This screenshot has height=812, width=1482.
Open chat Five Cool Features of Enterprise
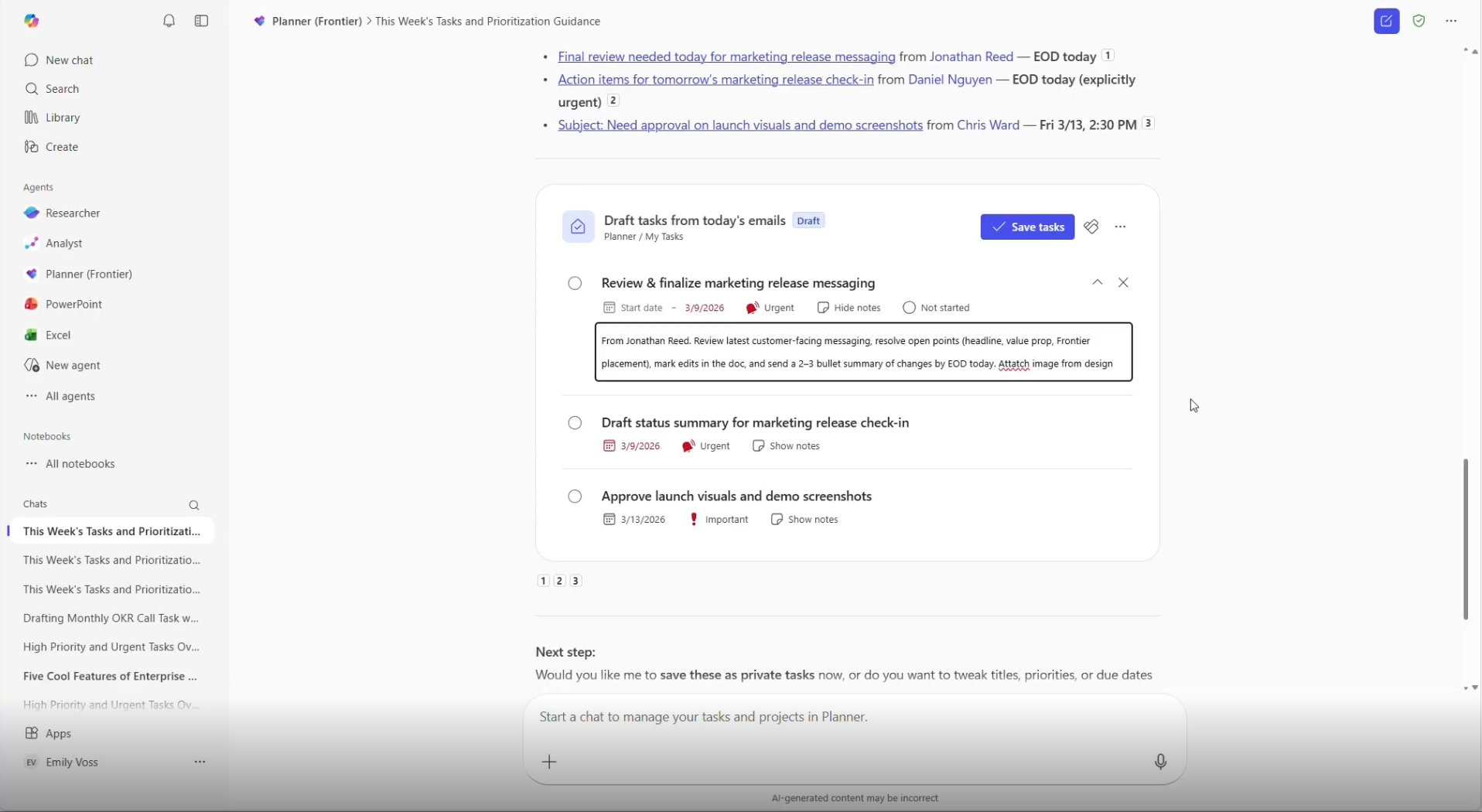coord(111,677)
